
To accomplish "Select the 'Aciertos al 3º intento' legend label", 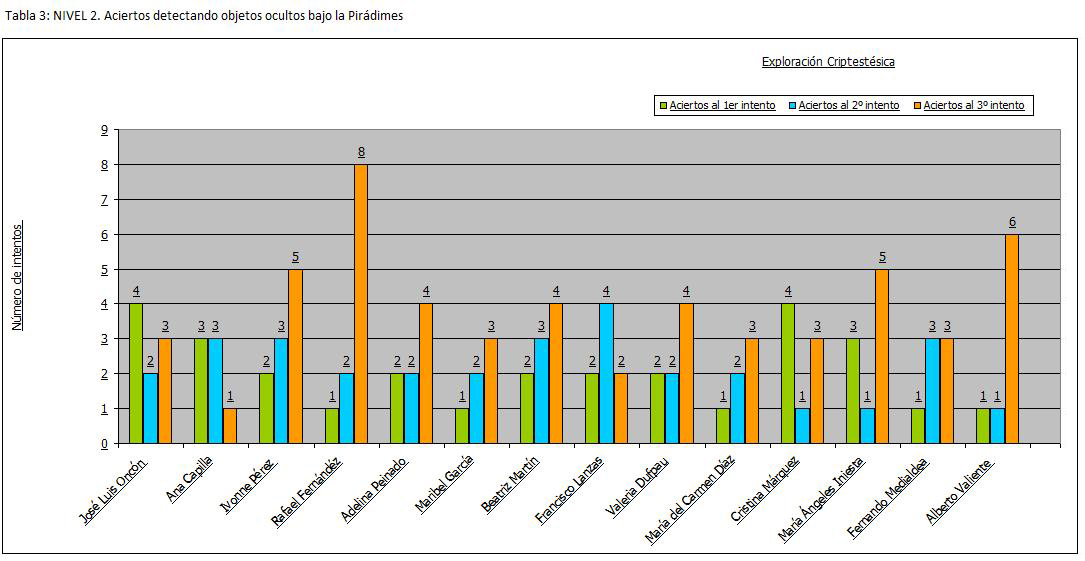I will pyautogui.click(x=974, y=105).
